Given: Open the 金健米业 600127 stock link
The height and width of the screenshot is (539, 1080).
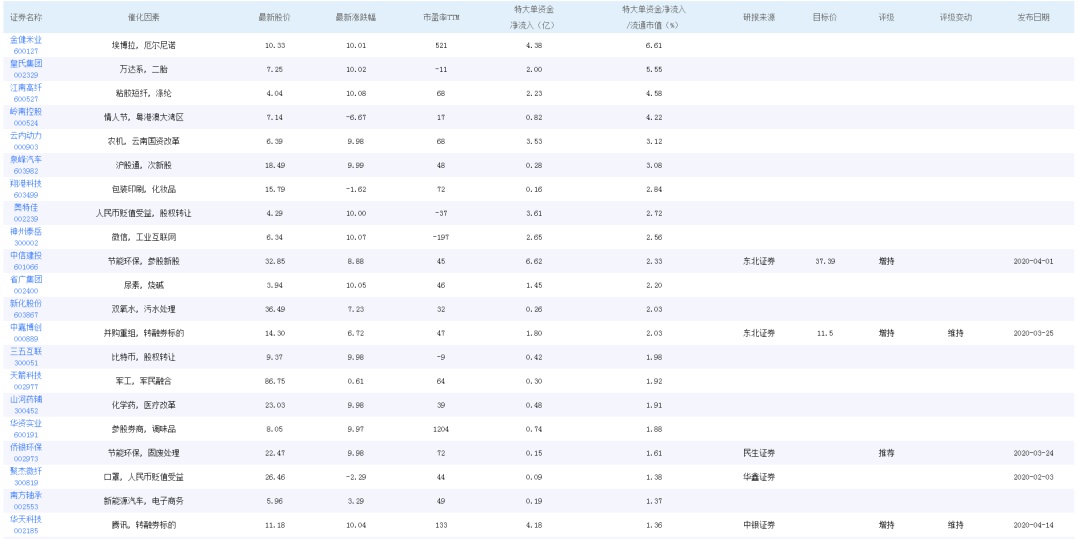Looking at the screenshot, I should [x=26, y=40].
